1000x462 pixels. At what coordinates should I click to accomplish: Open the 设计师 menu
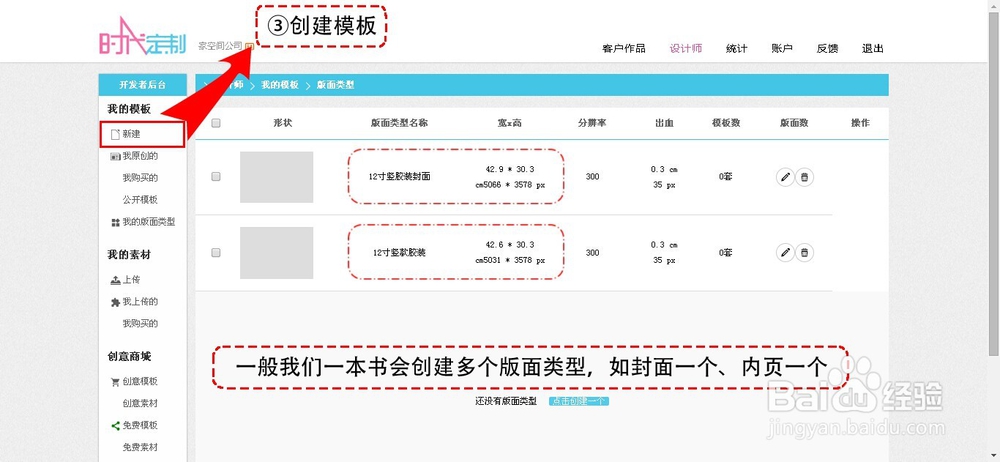pyautogui.click(x=686, y=48)
